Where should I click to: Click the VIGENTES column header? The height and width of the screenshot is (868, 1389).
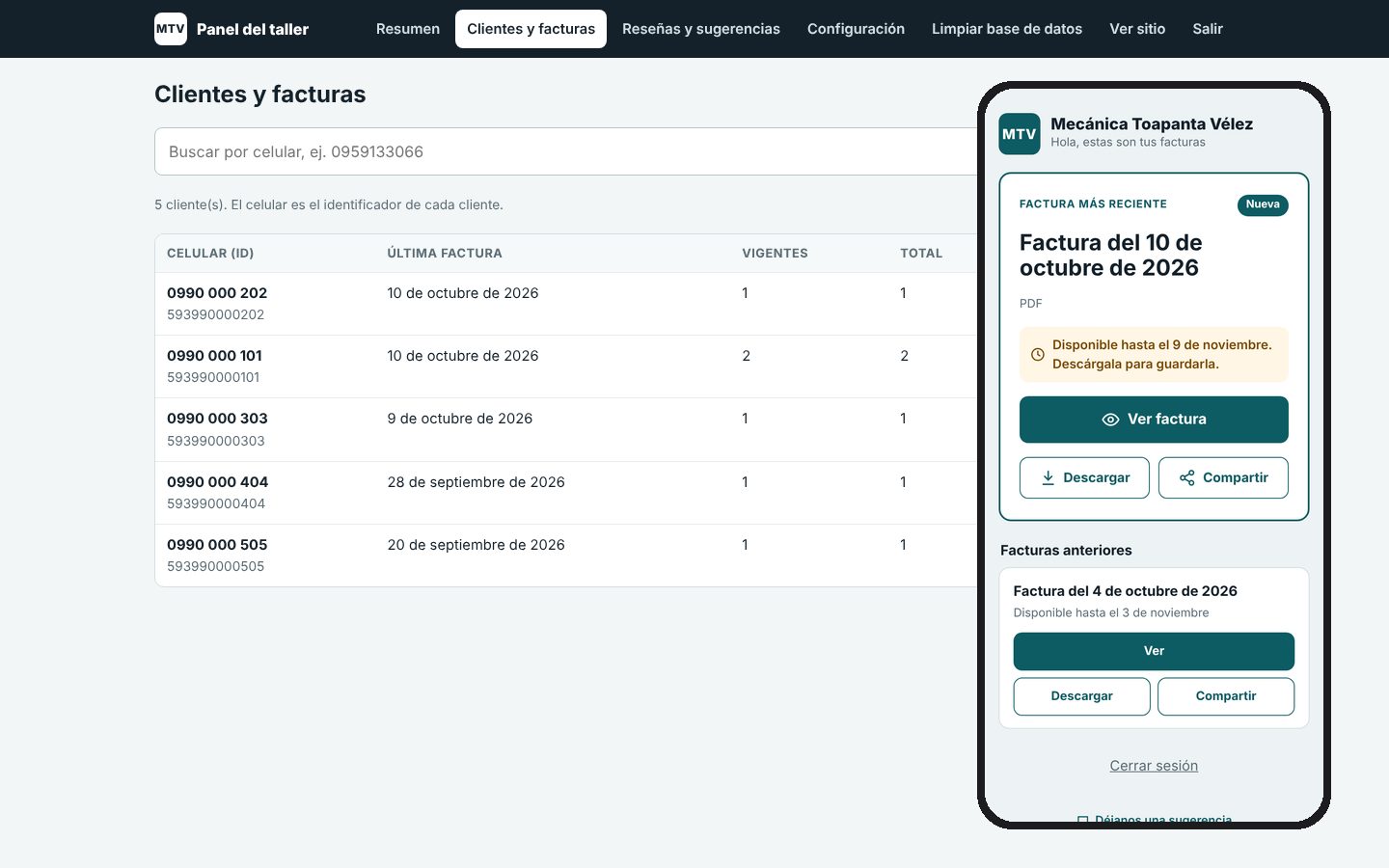click(775, 254)
